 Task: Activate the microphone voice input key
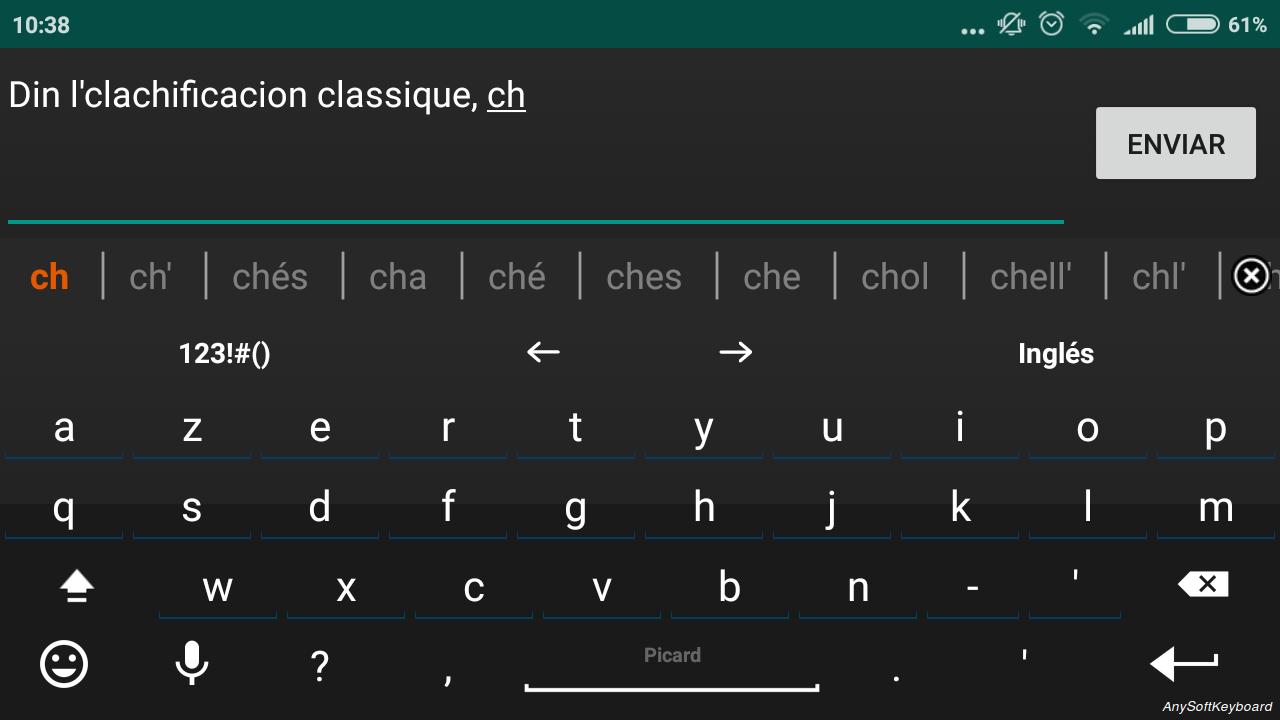[191, 664]
